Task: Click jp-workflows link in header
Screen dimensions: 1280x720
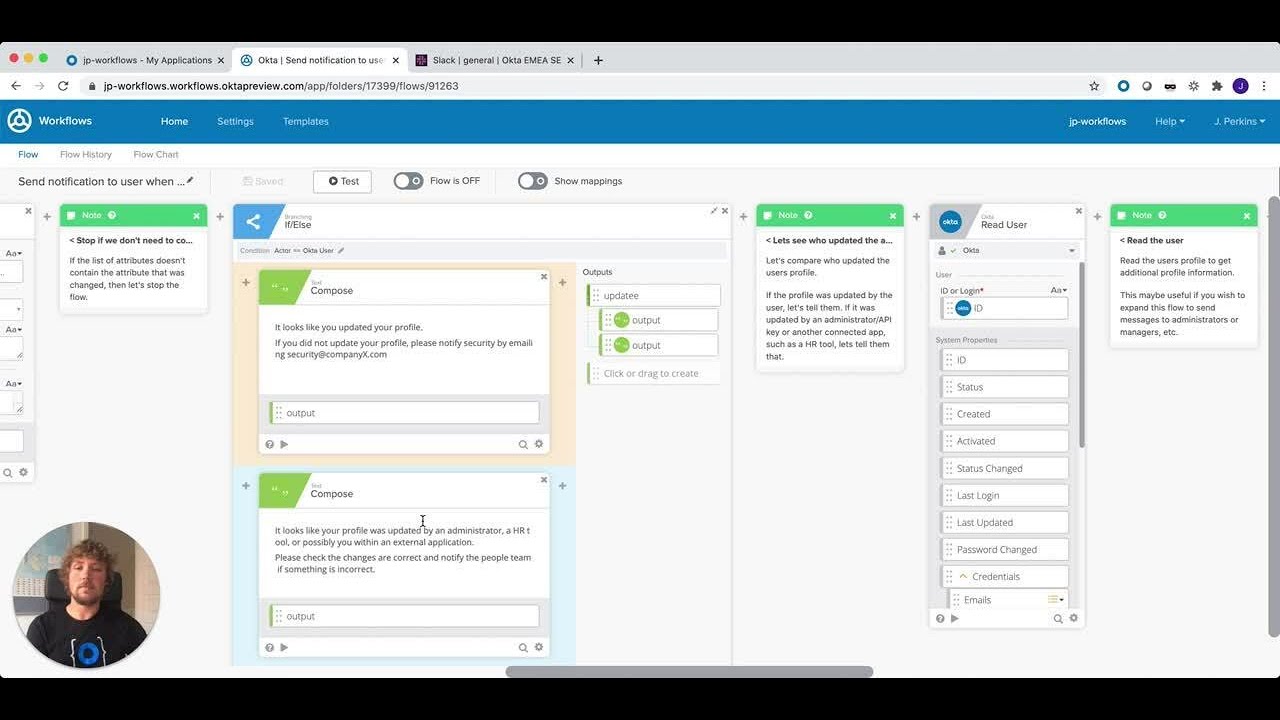Action: 1097,121
